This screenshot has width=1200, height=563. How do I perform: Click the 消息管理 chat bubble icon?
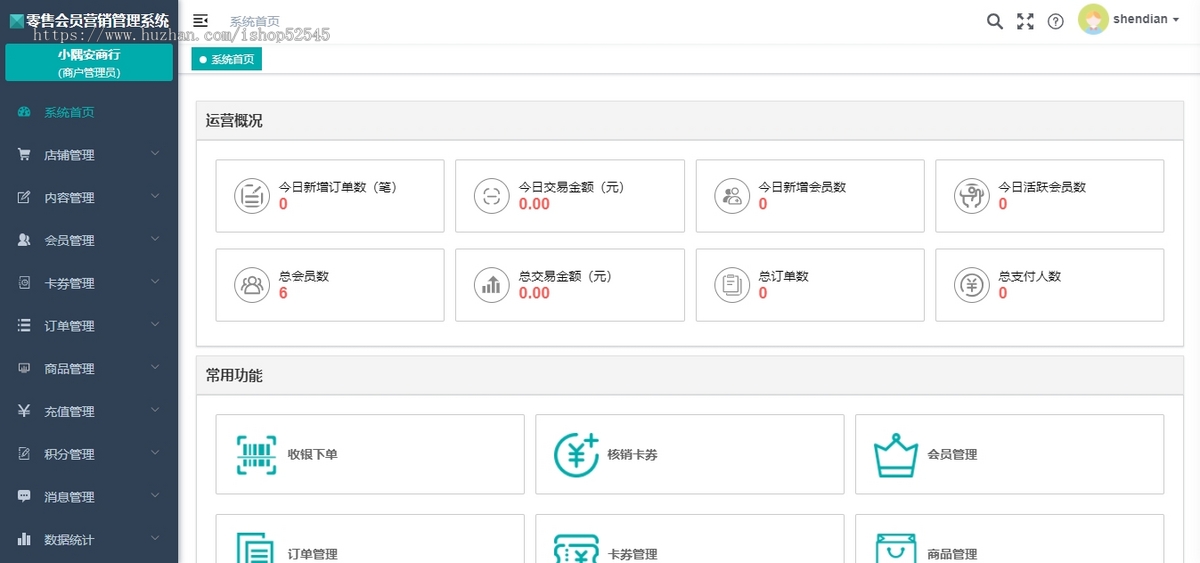pyautogui.click(x=24, y=497)
